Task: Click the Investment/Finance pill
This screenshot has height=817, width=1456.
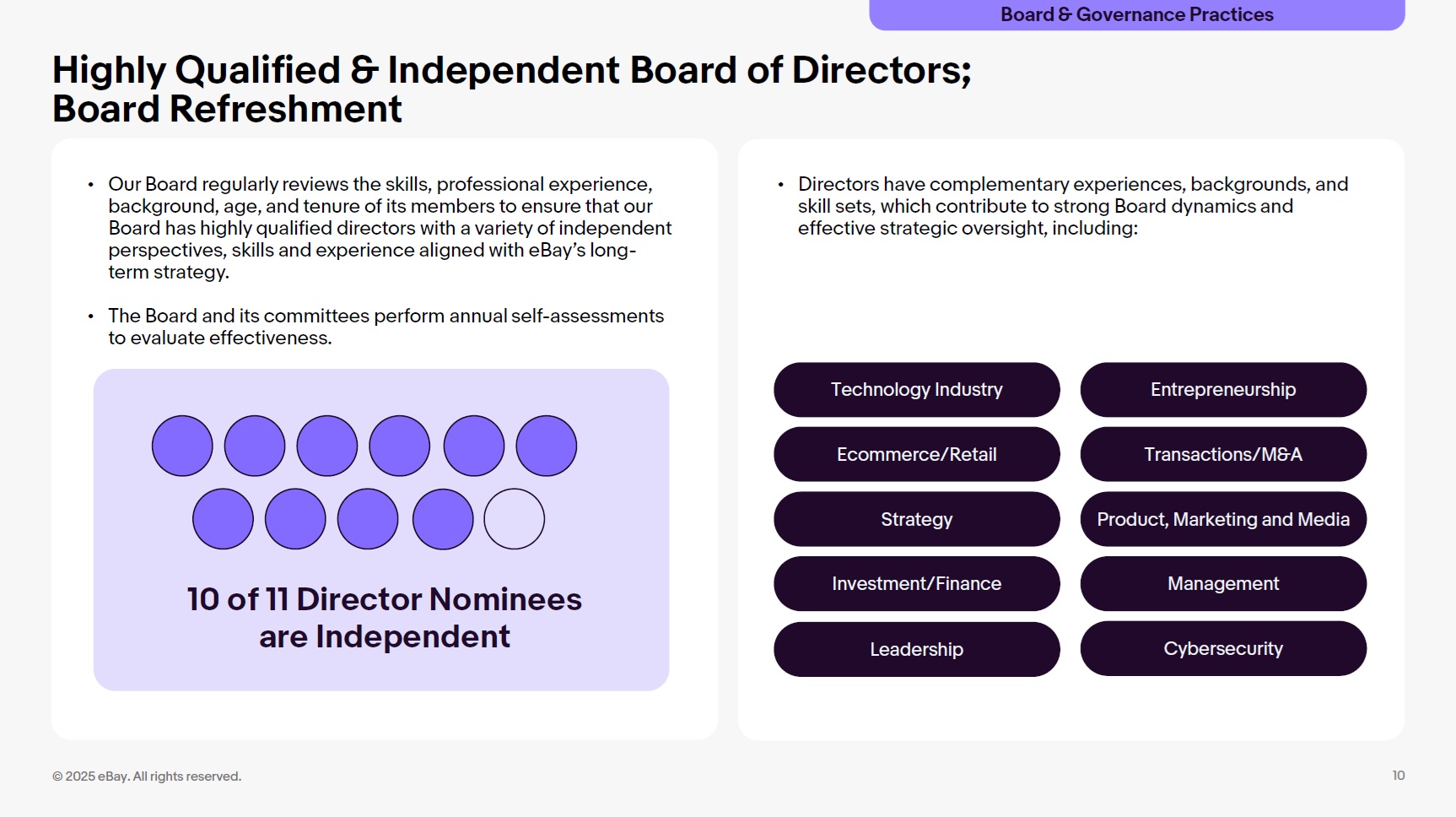Action: pos(916,584)
